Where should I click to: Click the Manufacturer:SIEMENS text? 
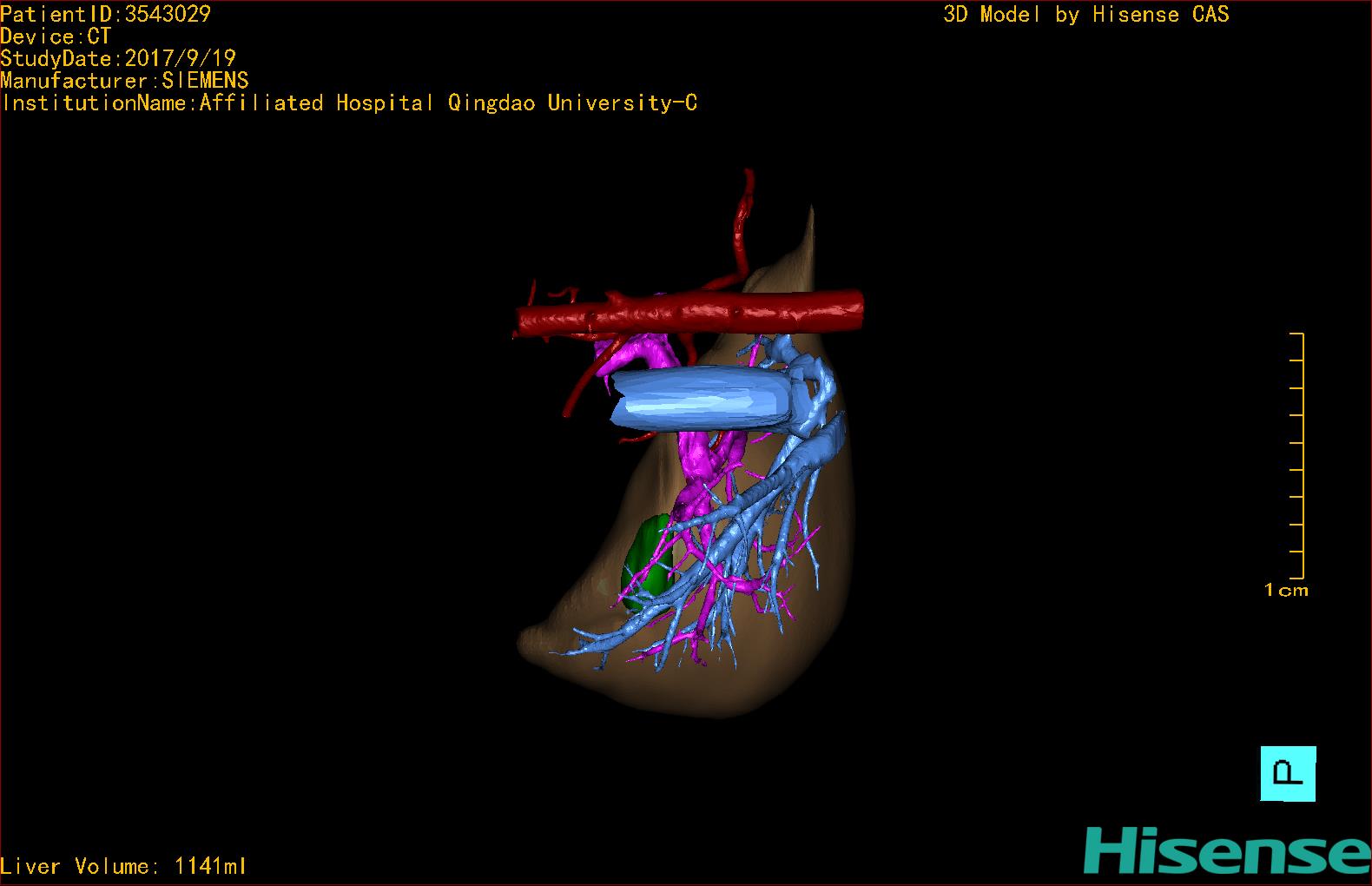124,81
